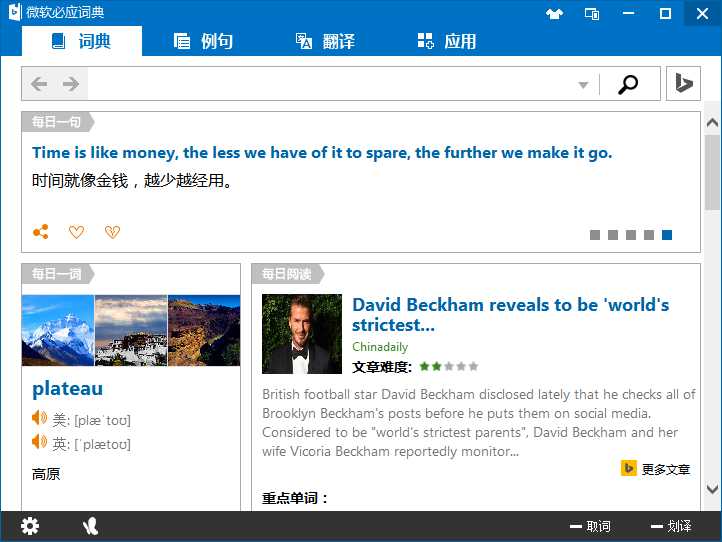Open the 词典 tab
722x542 pixels.
pyautogui.click(x=82, y=41)
